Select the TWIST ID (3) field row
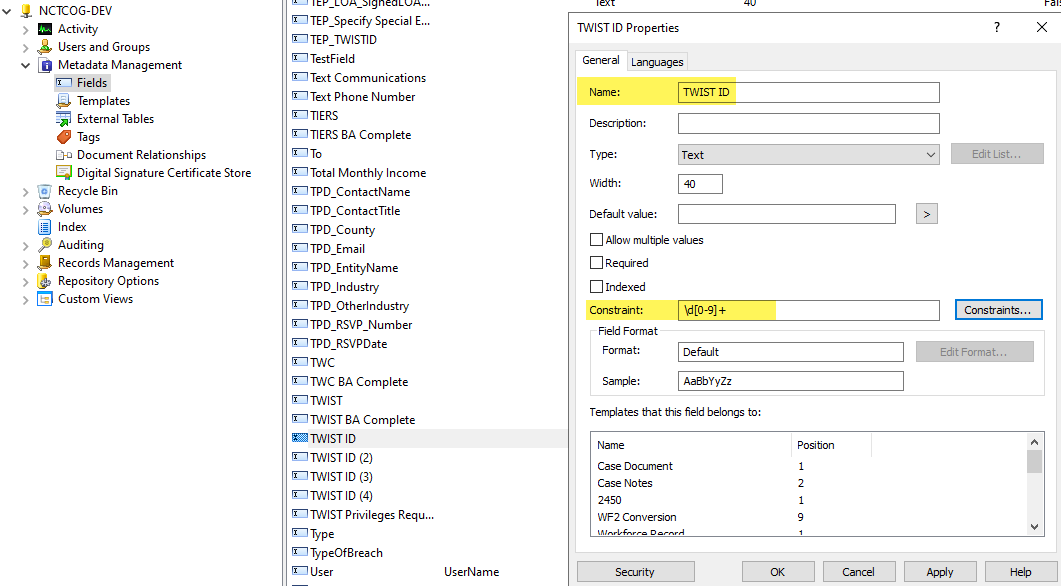The image size is (1061, 586). click(341, 476)
